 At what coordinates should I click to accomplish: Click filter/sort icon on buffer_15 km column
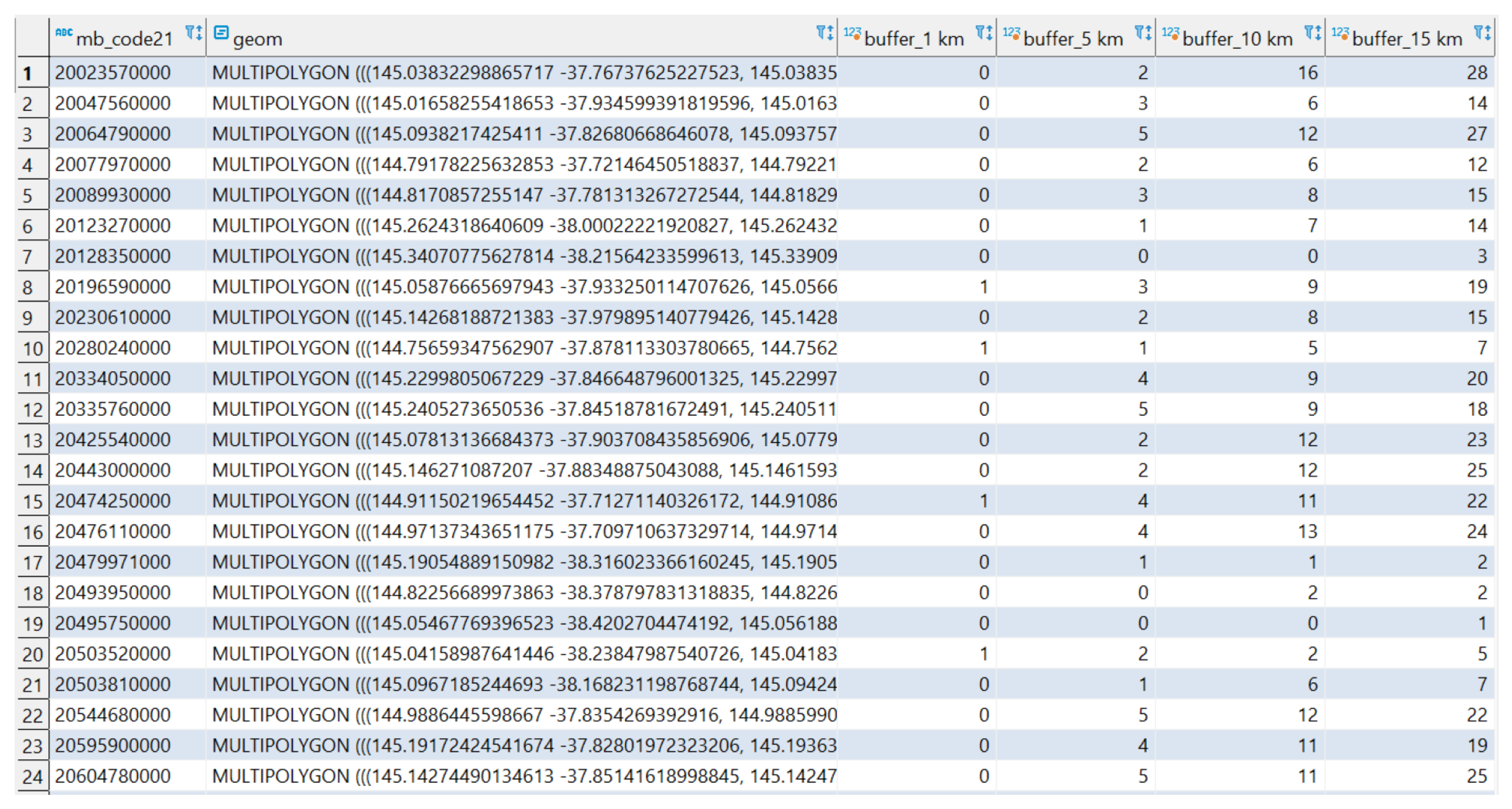(1483, 33)
